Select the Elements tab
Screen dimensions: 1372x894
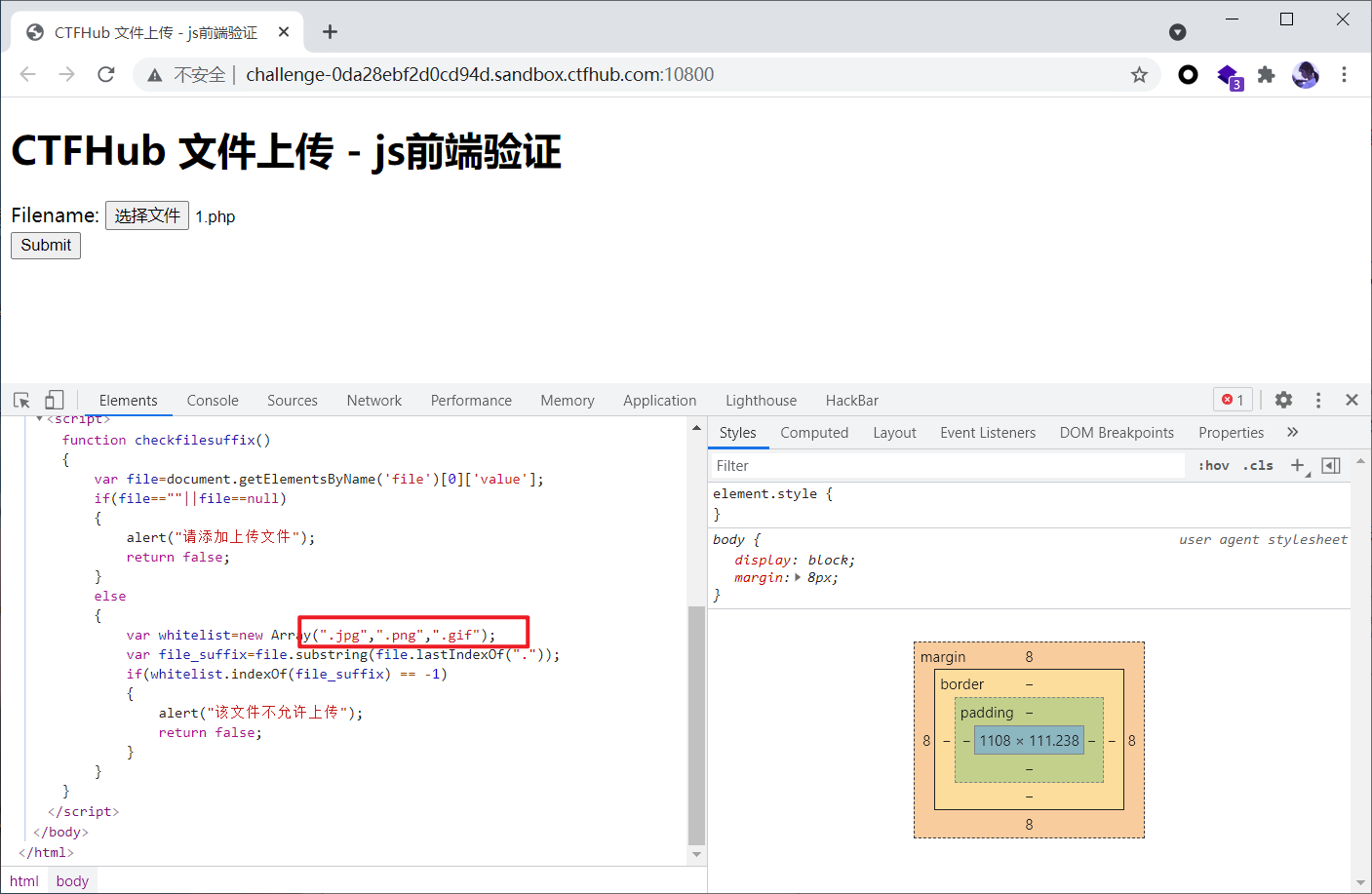[128, 401]
